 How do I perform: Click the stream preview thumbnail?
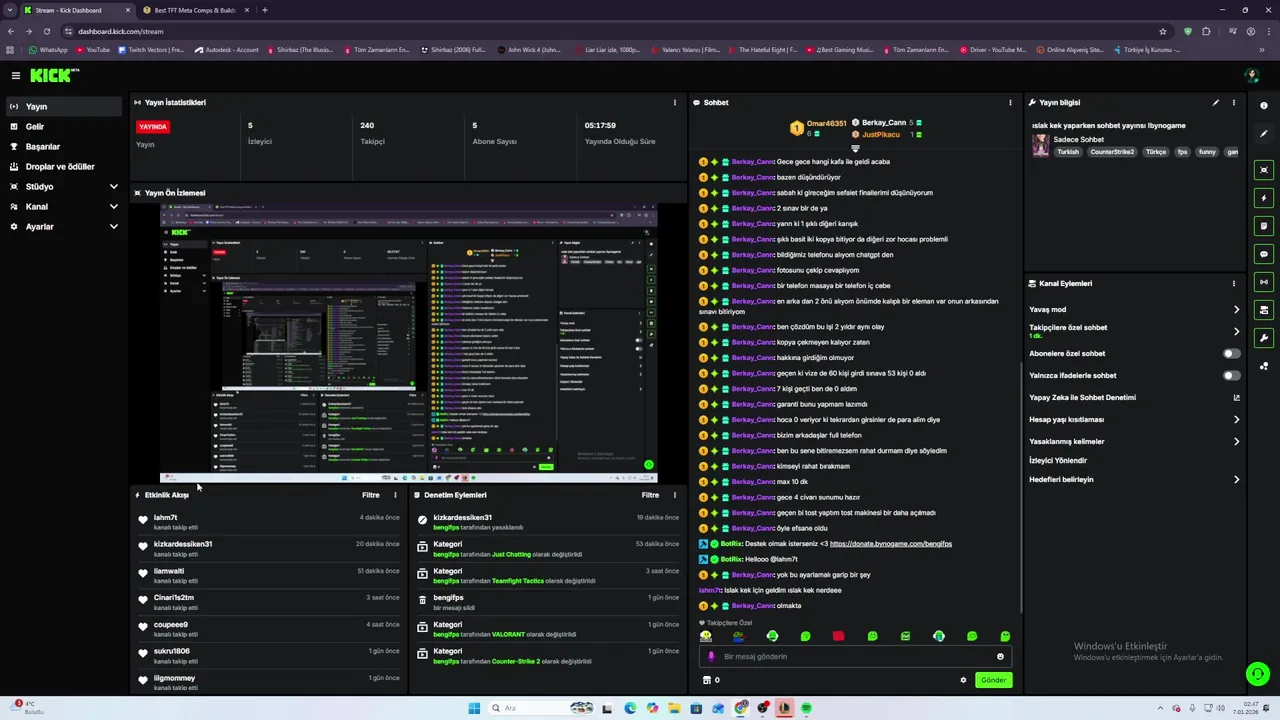pyautogui.click(x=409, y=344)
